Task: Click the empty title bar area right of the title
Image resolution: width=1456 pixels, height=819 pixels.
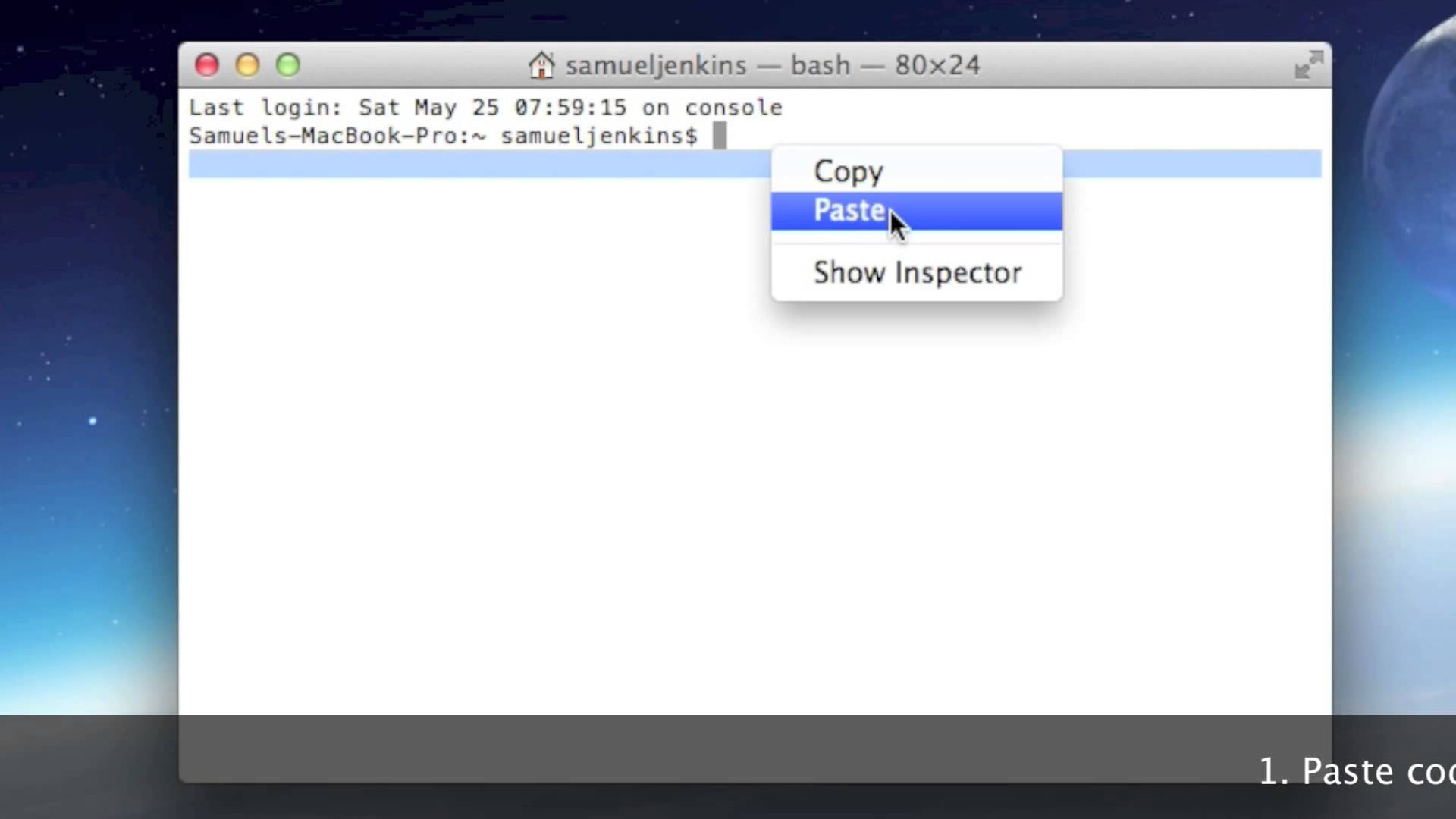Action: [x=1137, y=65]
